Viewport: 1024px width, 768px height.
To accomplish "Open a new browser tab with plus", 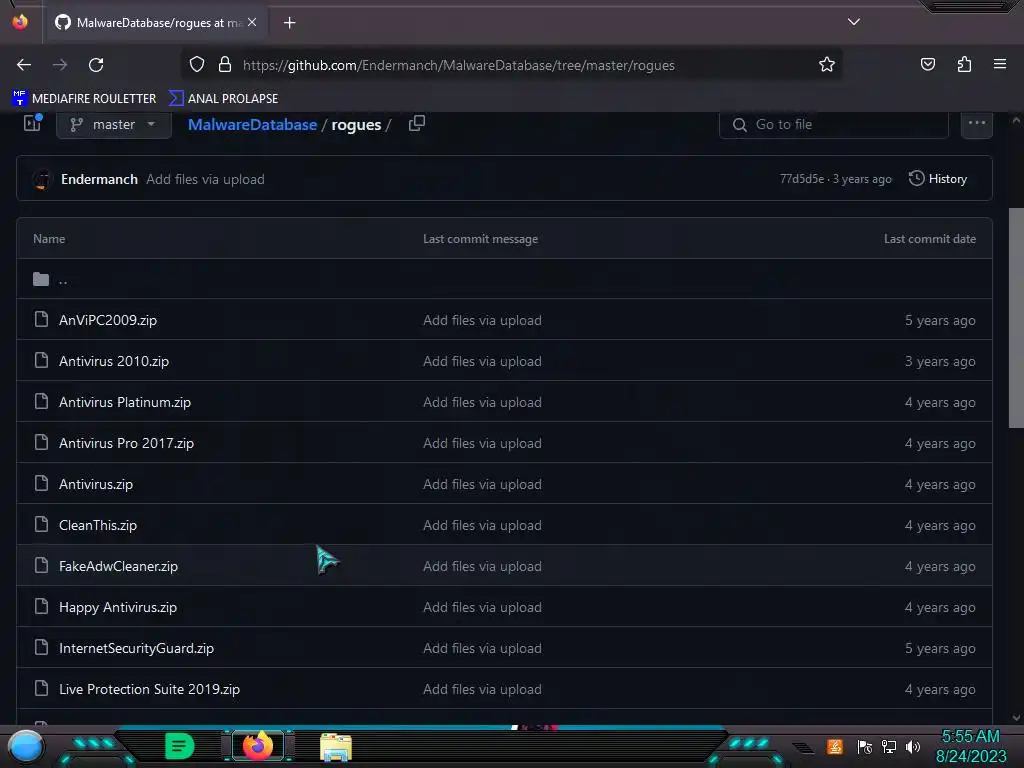I will (x=289, y=23).
